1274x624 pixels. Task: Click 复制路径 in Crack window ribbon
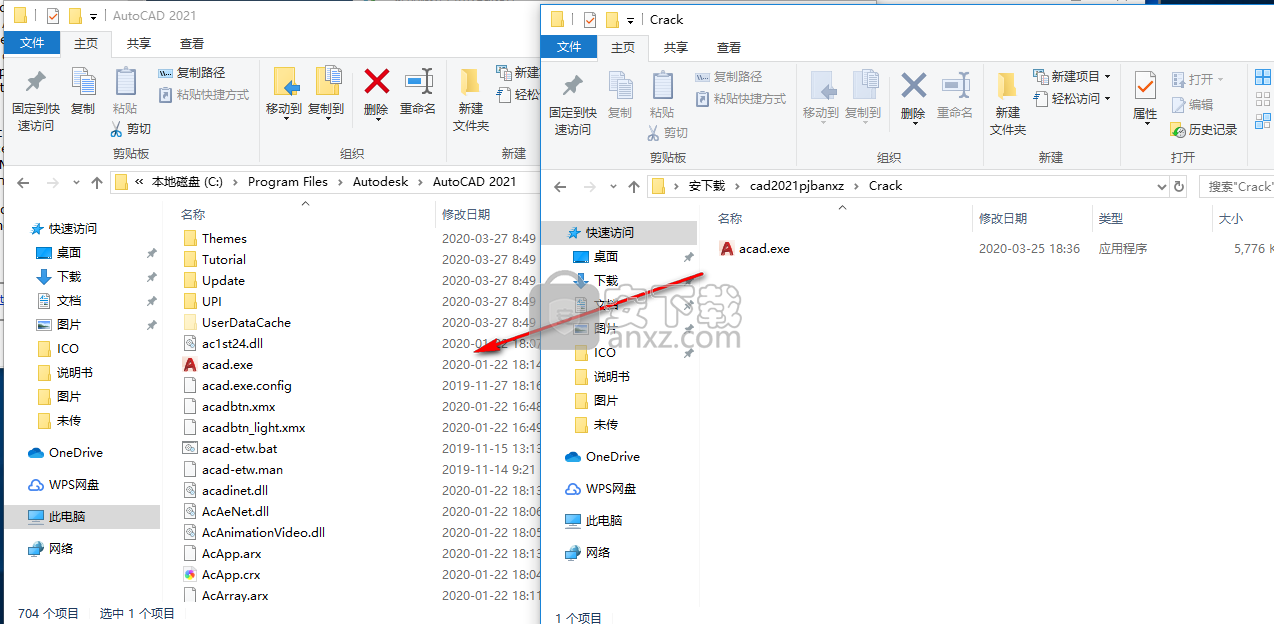coord(728,77)
